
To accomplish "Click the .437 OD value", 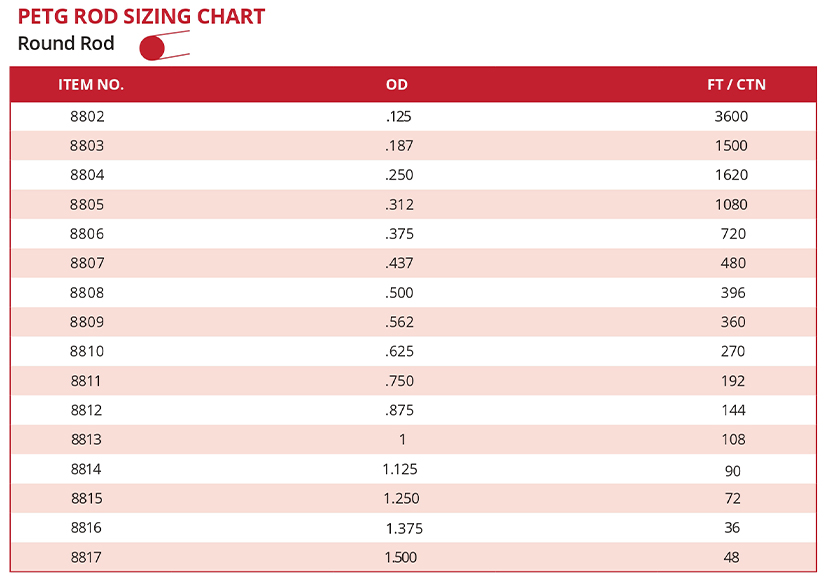I will coord(399,264).
